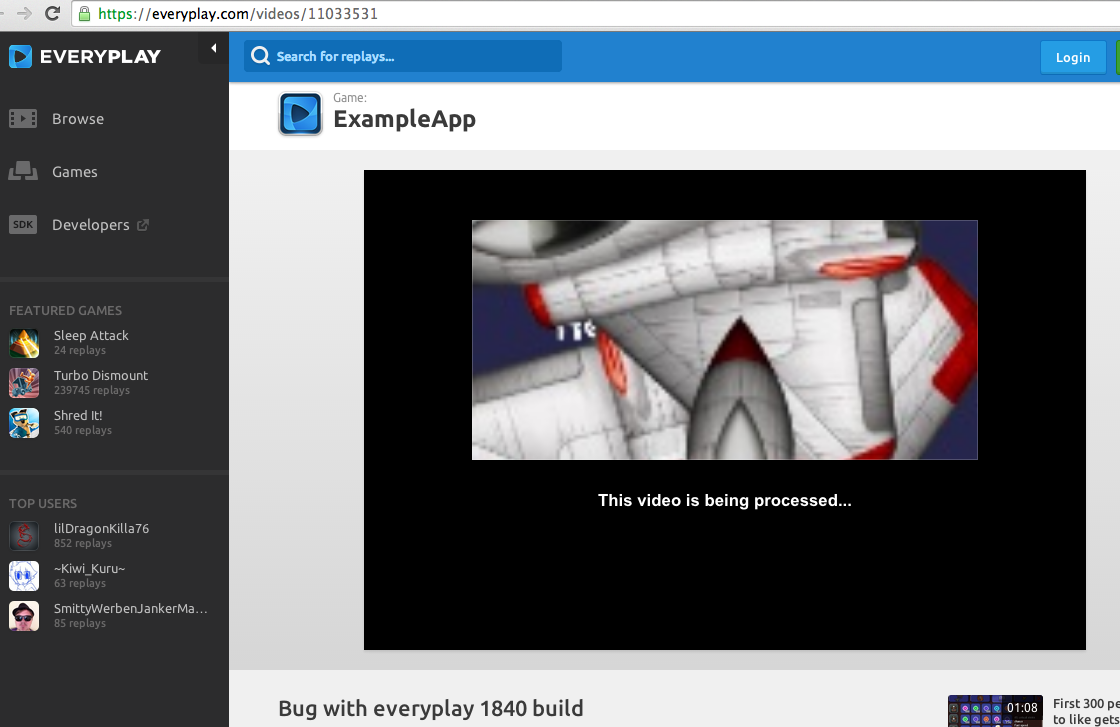Click the ExampleApp game icon
1120x727 pixels.
point(300,114)
